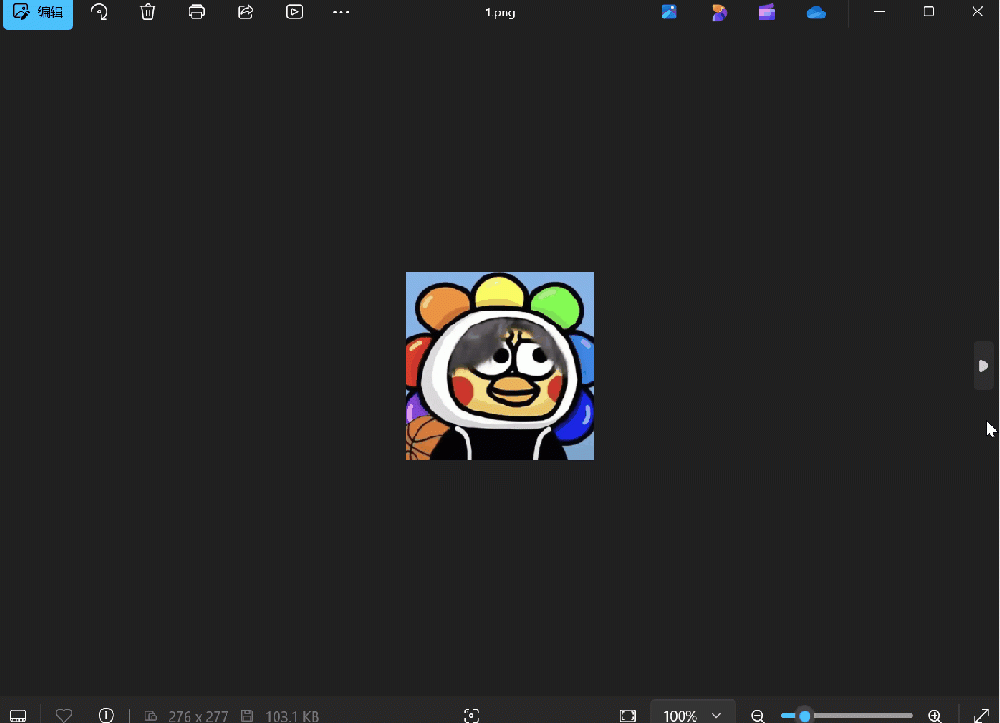
Task: Click the file size 103.1 KB text
Action: pyautogui.click(x=291, y=716)
